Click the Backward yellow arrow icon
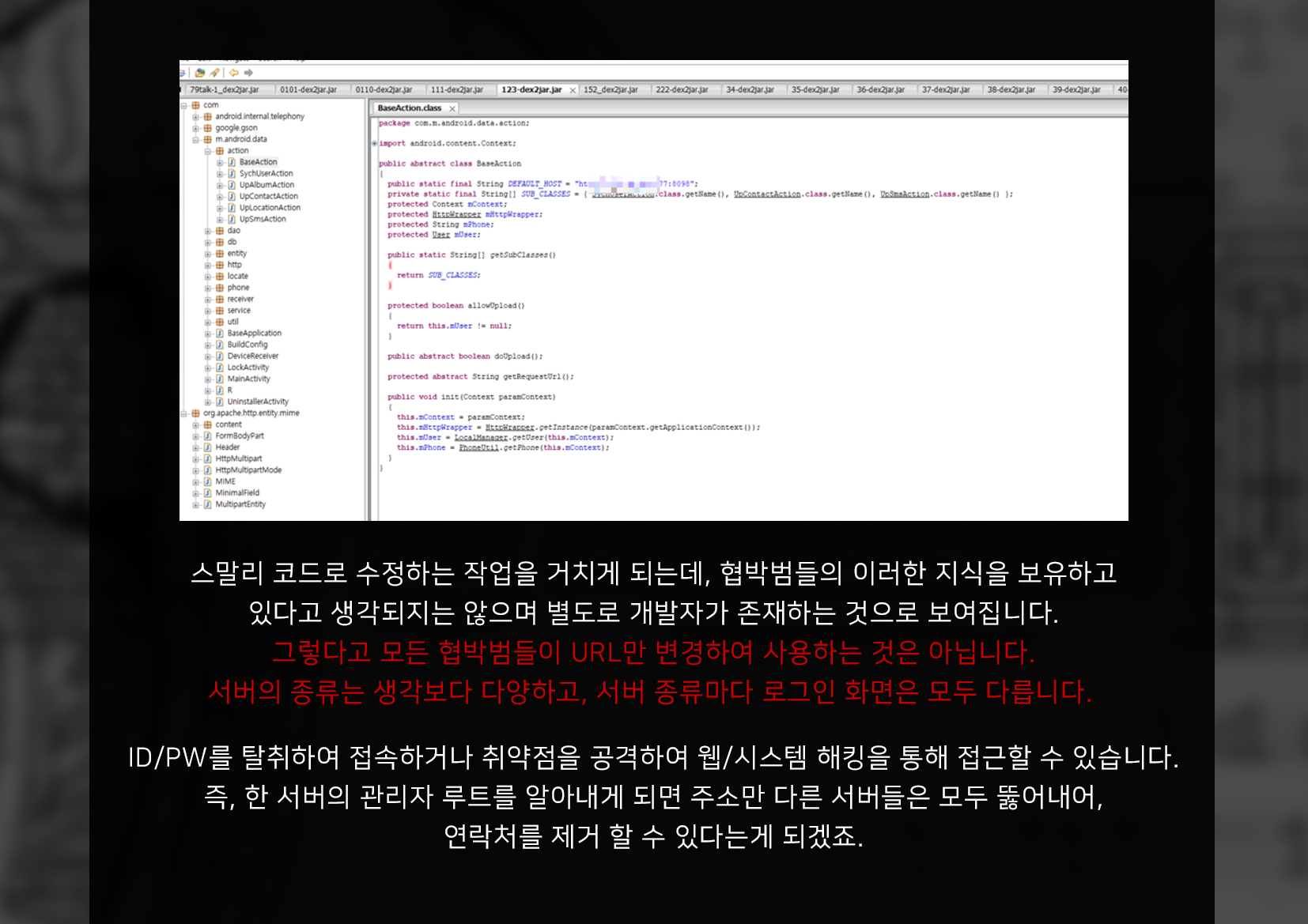The height and width of the screenshot is (924, 1308). [x=234, y=73]
